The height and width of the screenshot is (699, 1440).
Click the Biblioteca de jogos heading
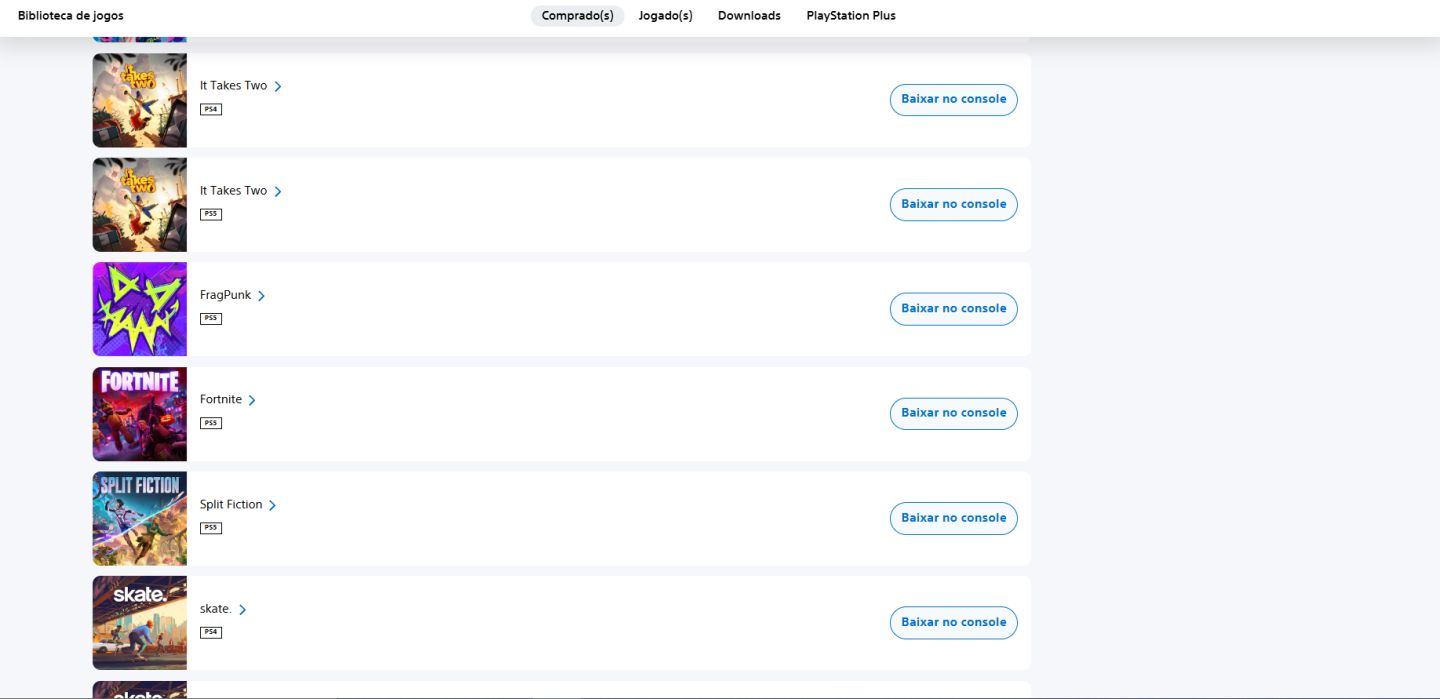71,16
